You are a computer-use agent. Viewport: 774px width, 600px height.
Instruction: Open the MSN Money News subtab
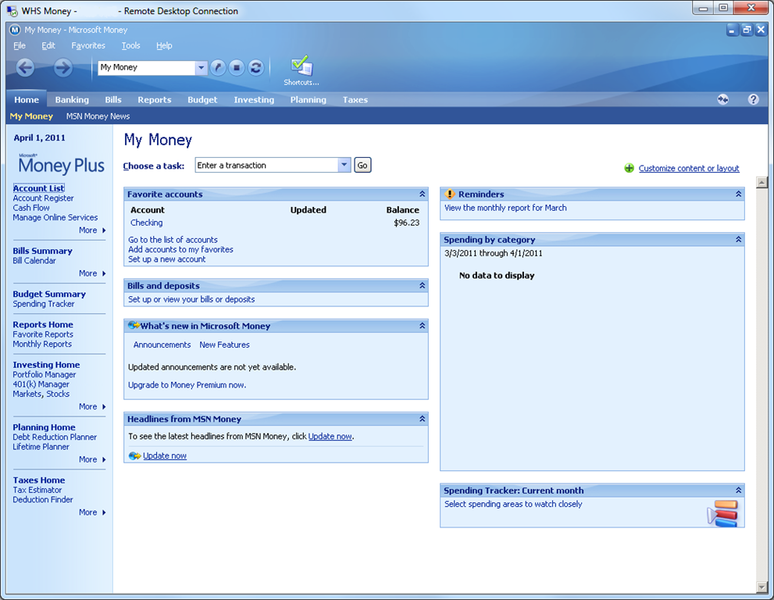[x=98, y=116]
